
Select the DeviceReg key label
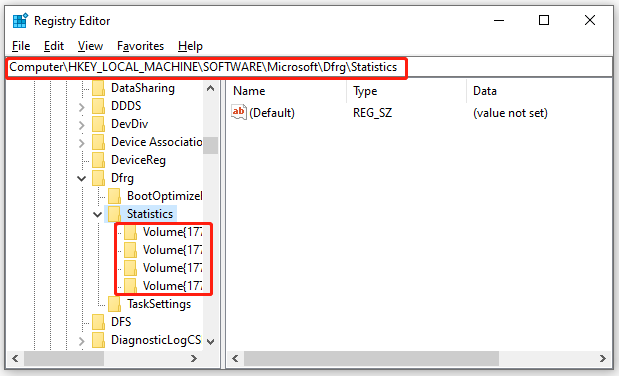(138, 160)
